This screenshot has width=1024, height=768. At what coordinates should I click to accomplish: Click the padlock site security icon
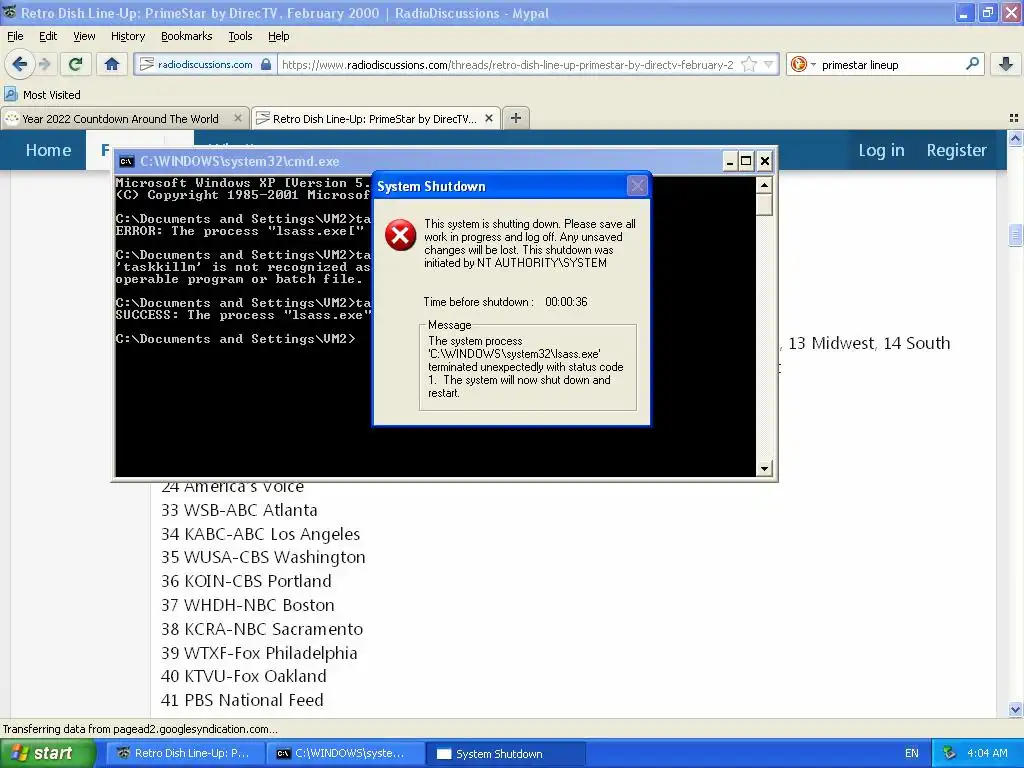click(266, 64)
